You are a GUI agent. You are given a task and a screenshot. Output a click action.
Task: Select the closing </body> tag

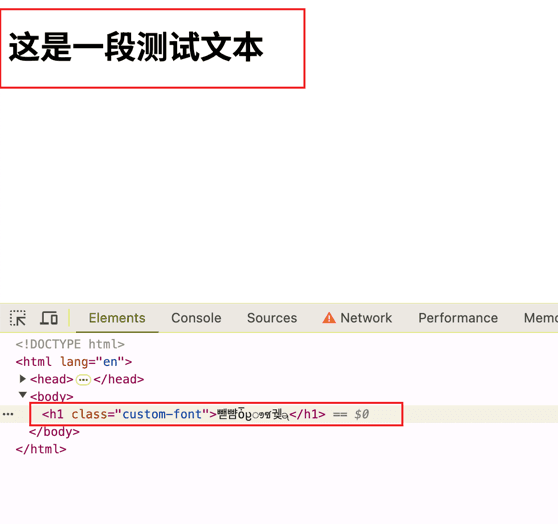coord(54,431)
